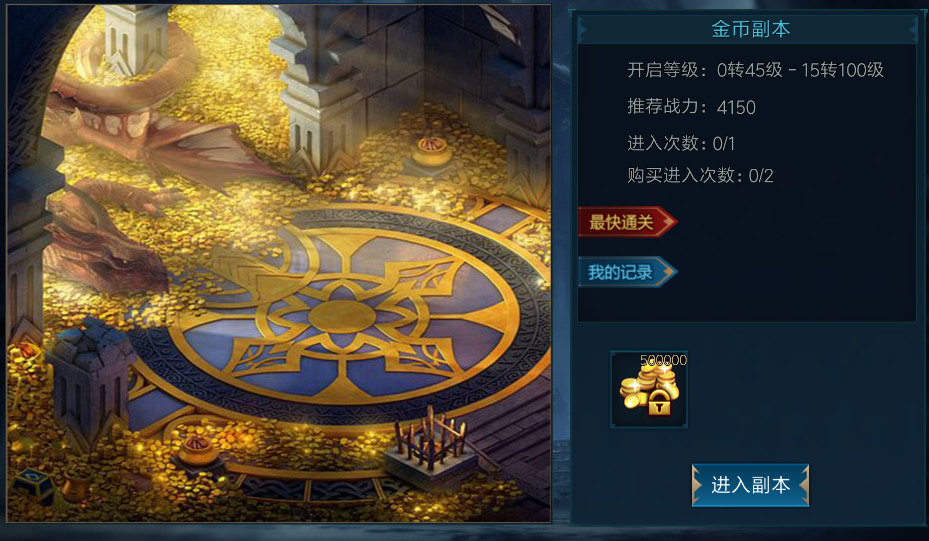Click the 金币副本 title header
Screen dimensions: 929x541
click(x=750, y=29)
